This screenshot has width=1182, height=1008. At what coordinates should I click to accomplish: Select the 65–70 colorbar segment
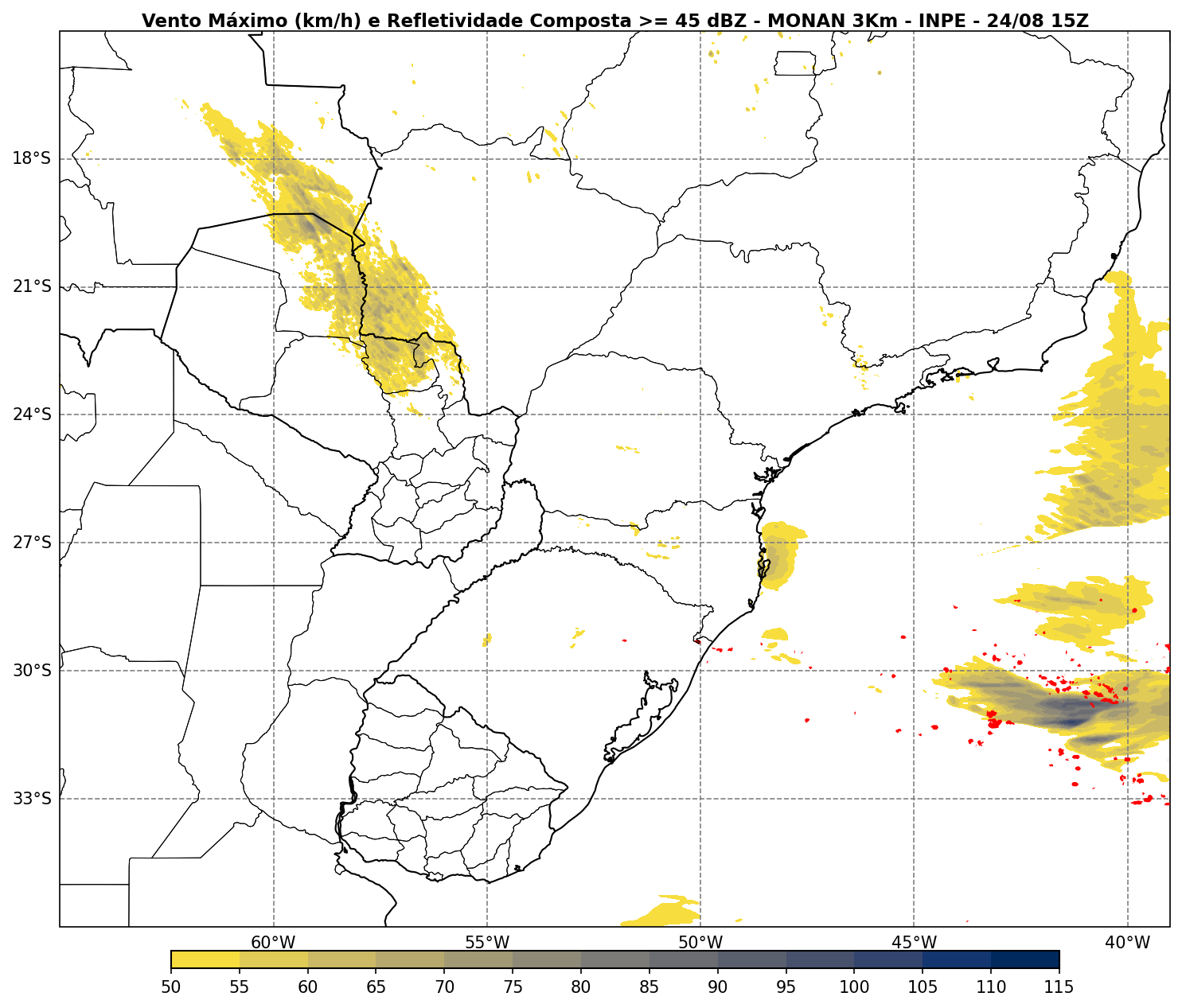point(410,959)
